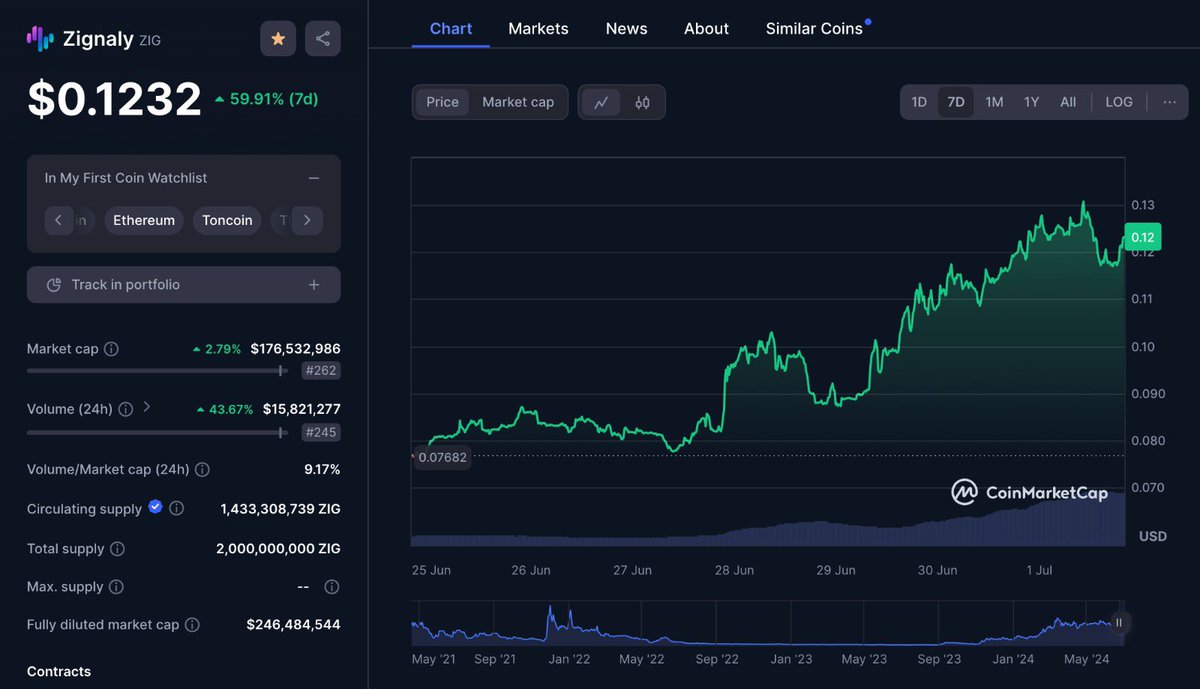Click Fully diluted market cap info icon
1200x689 pixels.
(x=192, y=625)
